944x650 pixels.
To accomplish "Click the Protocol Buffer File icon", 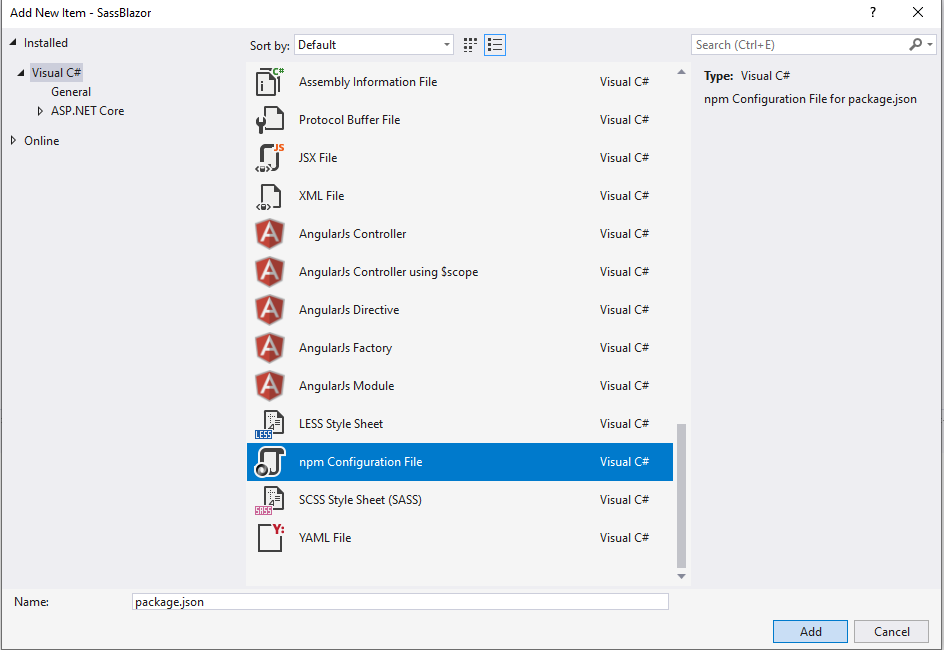I will coord(269,120).
